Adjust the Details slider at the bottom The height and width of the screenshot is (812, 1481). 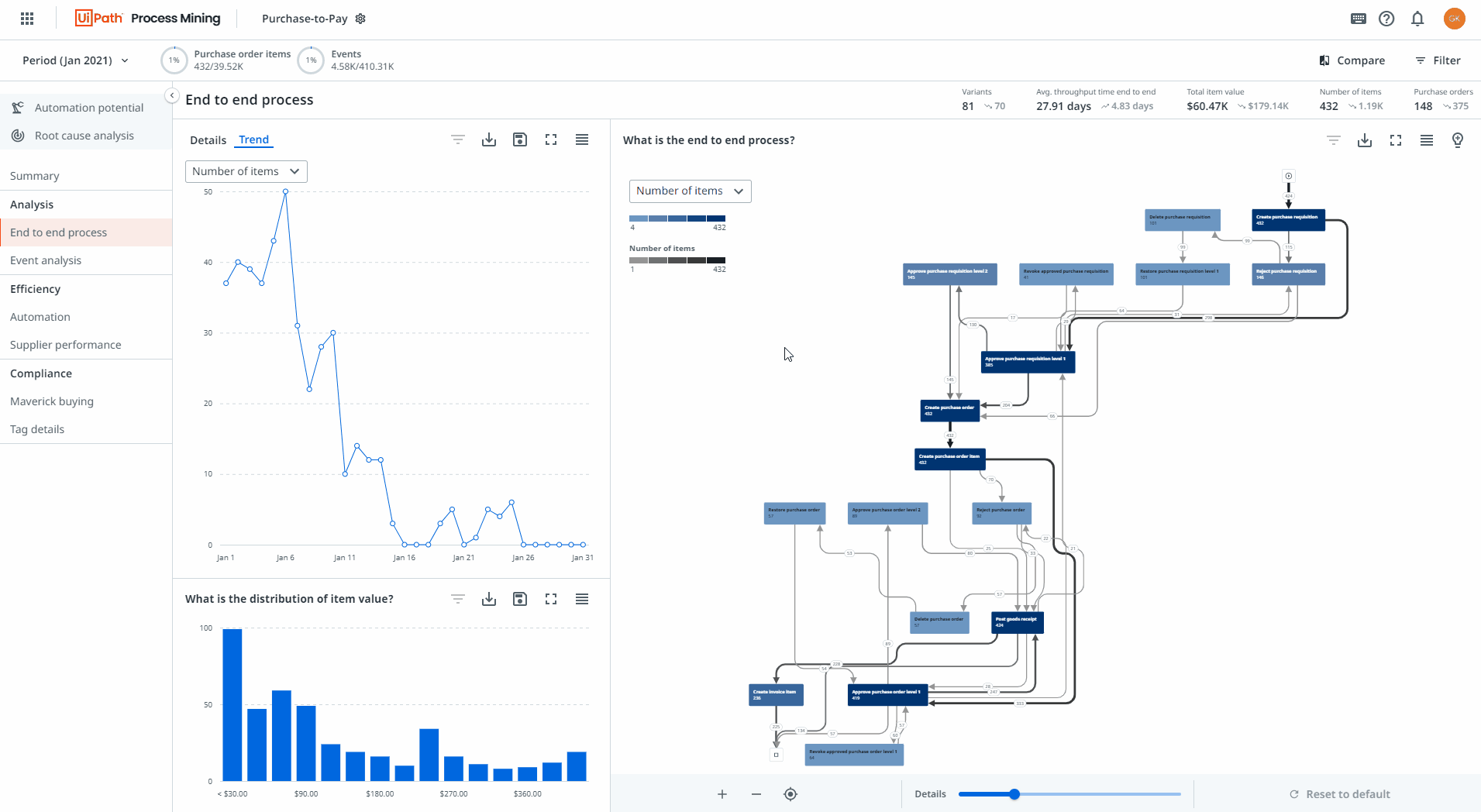(x=1014, y=793)
